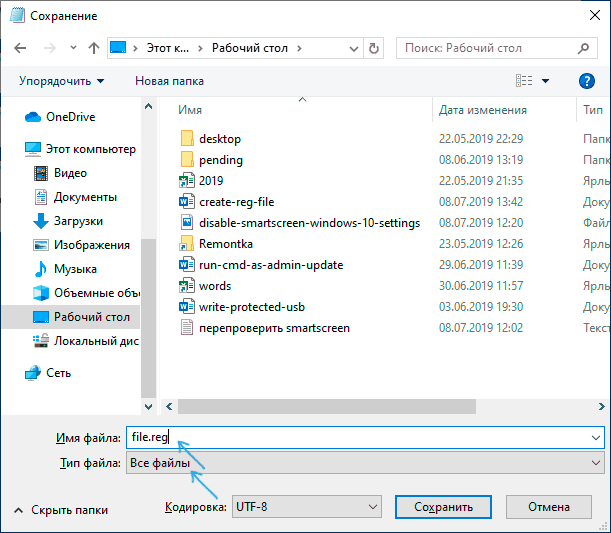Select create-reg-file Word document

click(x=227, y=202)
